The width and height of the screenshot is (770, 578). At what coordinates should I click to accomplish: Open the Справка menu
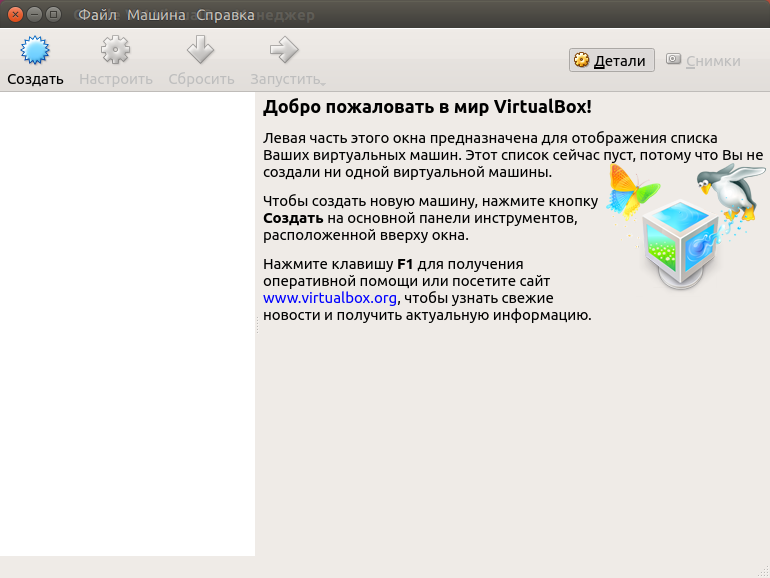tap(225, 15)
